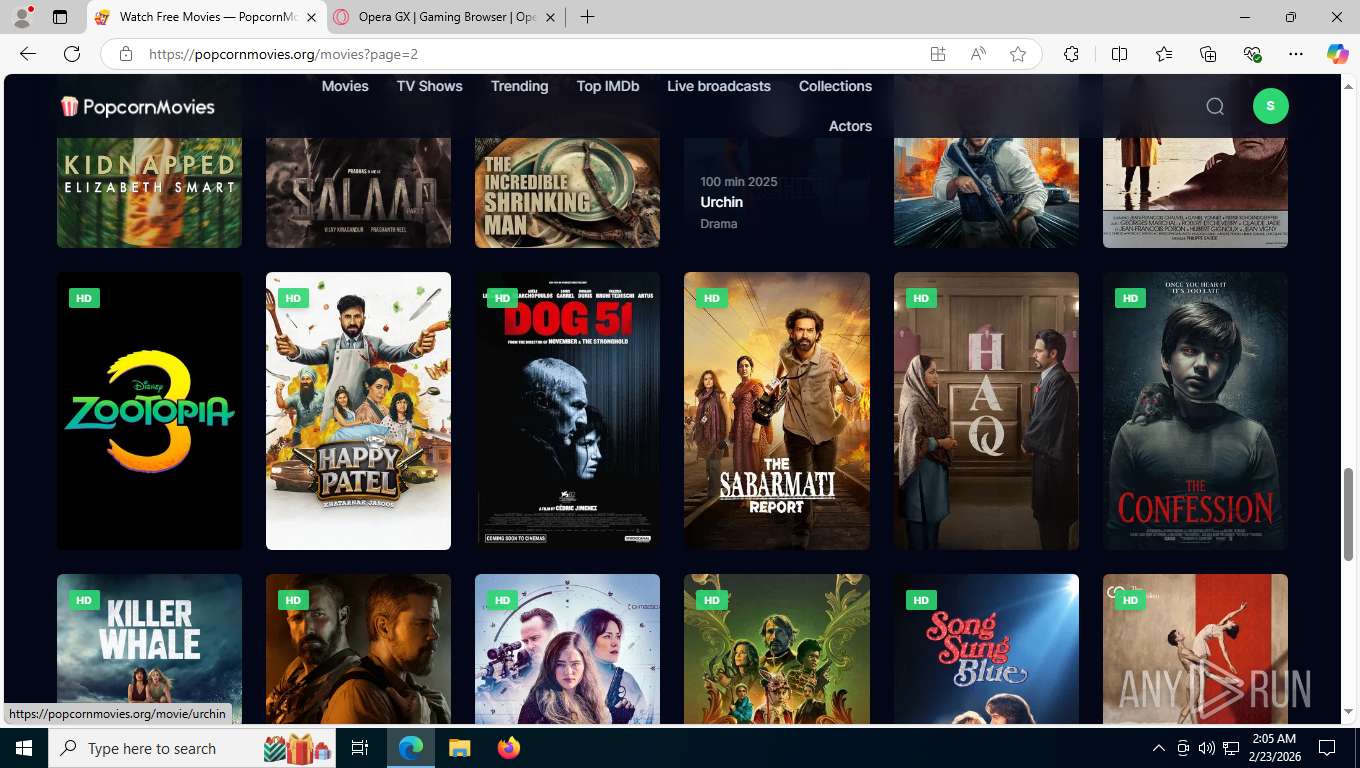Open Task View on the taskbar
Screen dimensions: 1360x768
click(x=360, y=748)
